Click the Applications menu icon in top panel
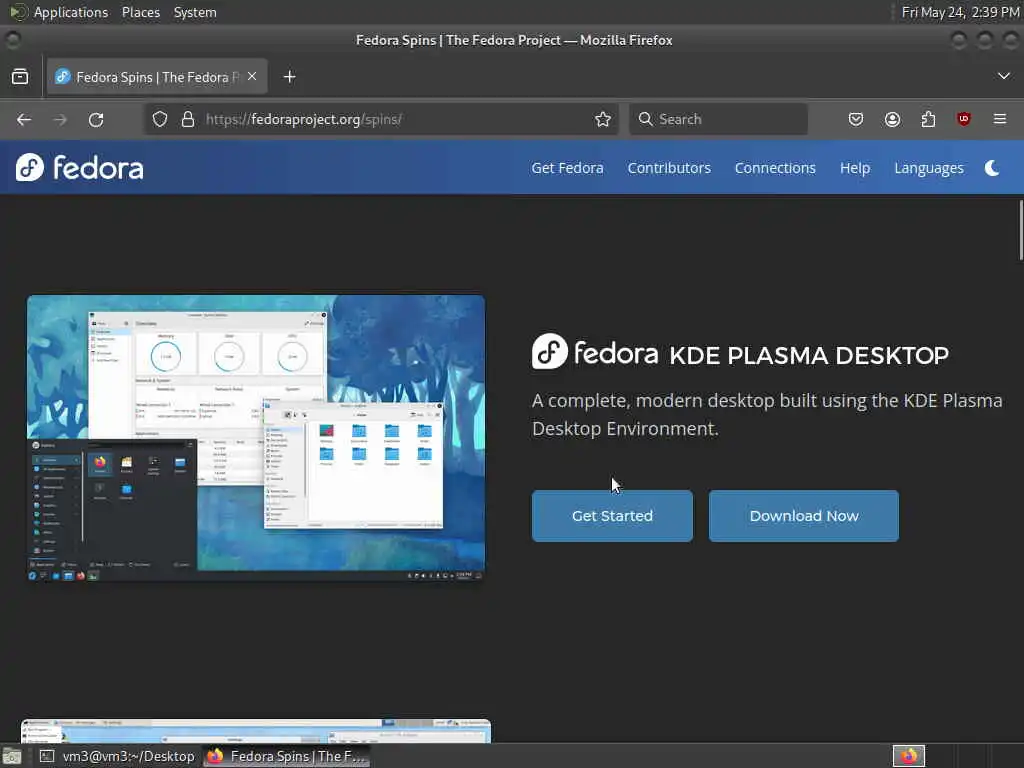Viewport: 1024px width, 768px height. (18, 12)
